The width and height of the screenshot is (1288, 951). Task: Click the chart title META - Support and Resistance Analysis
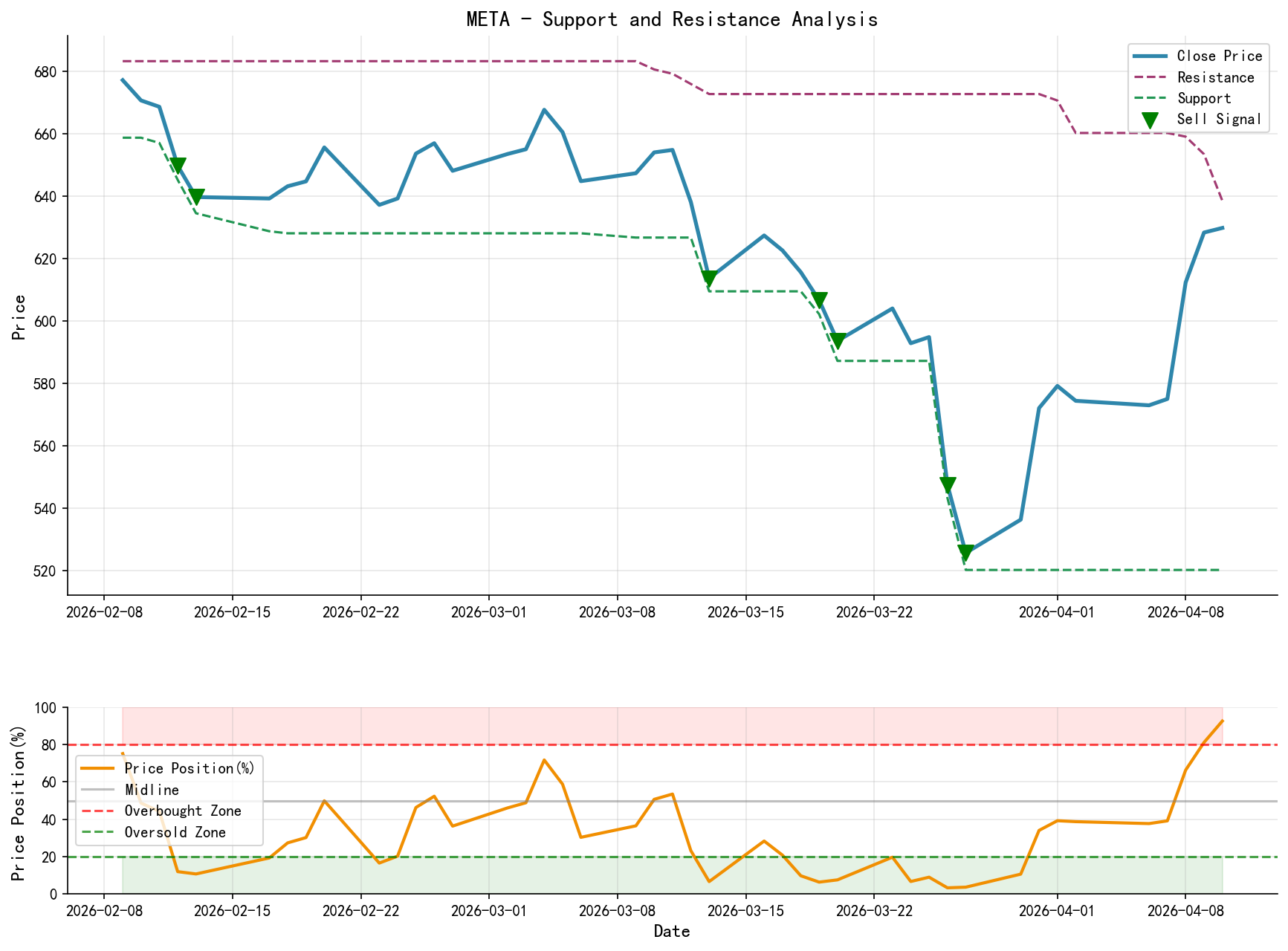coord(672,19)
